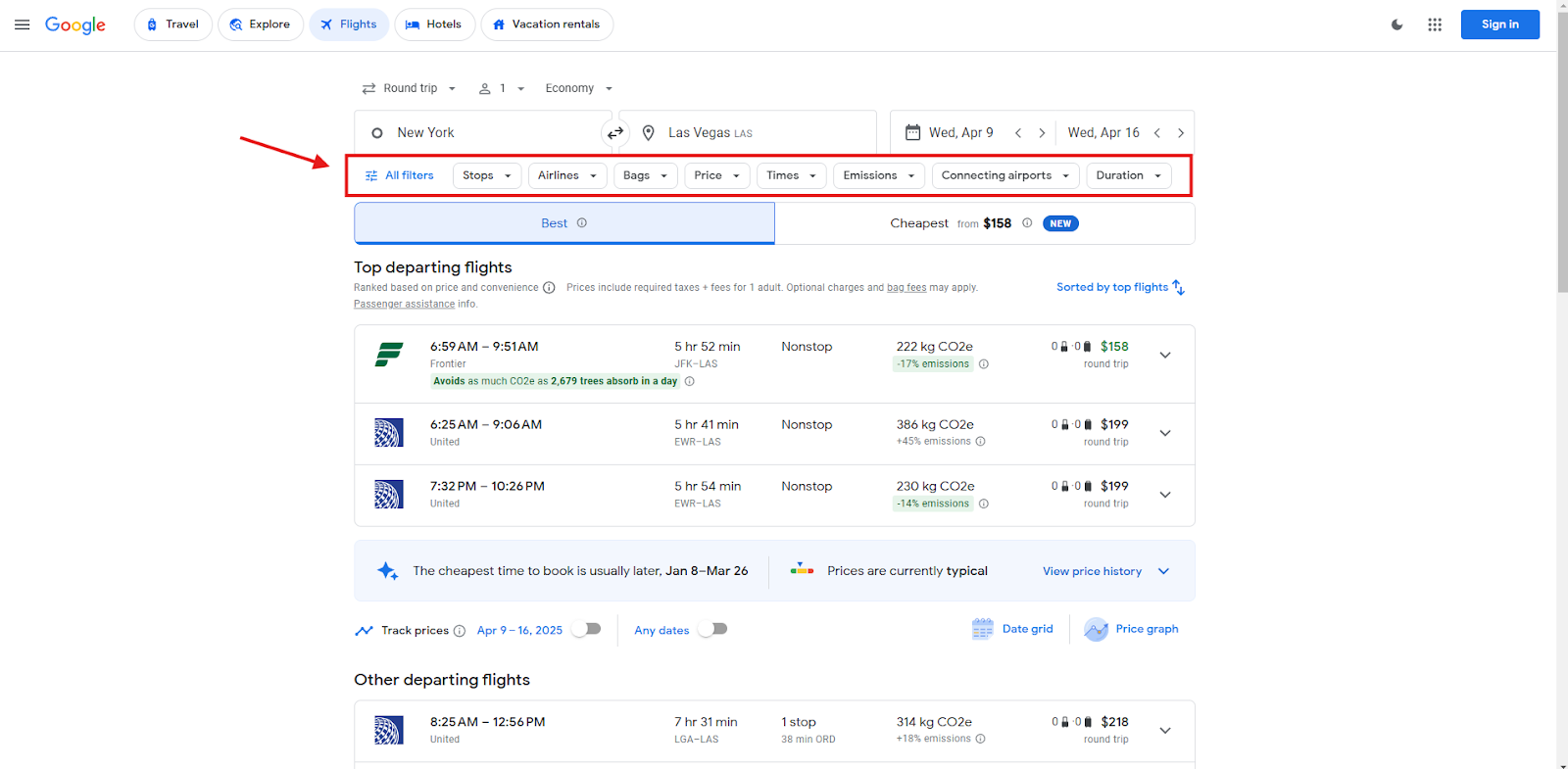Click info icon on Best tab
Viewport: 1568px width, 769px height.
(x=582, y=223)
